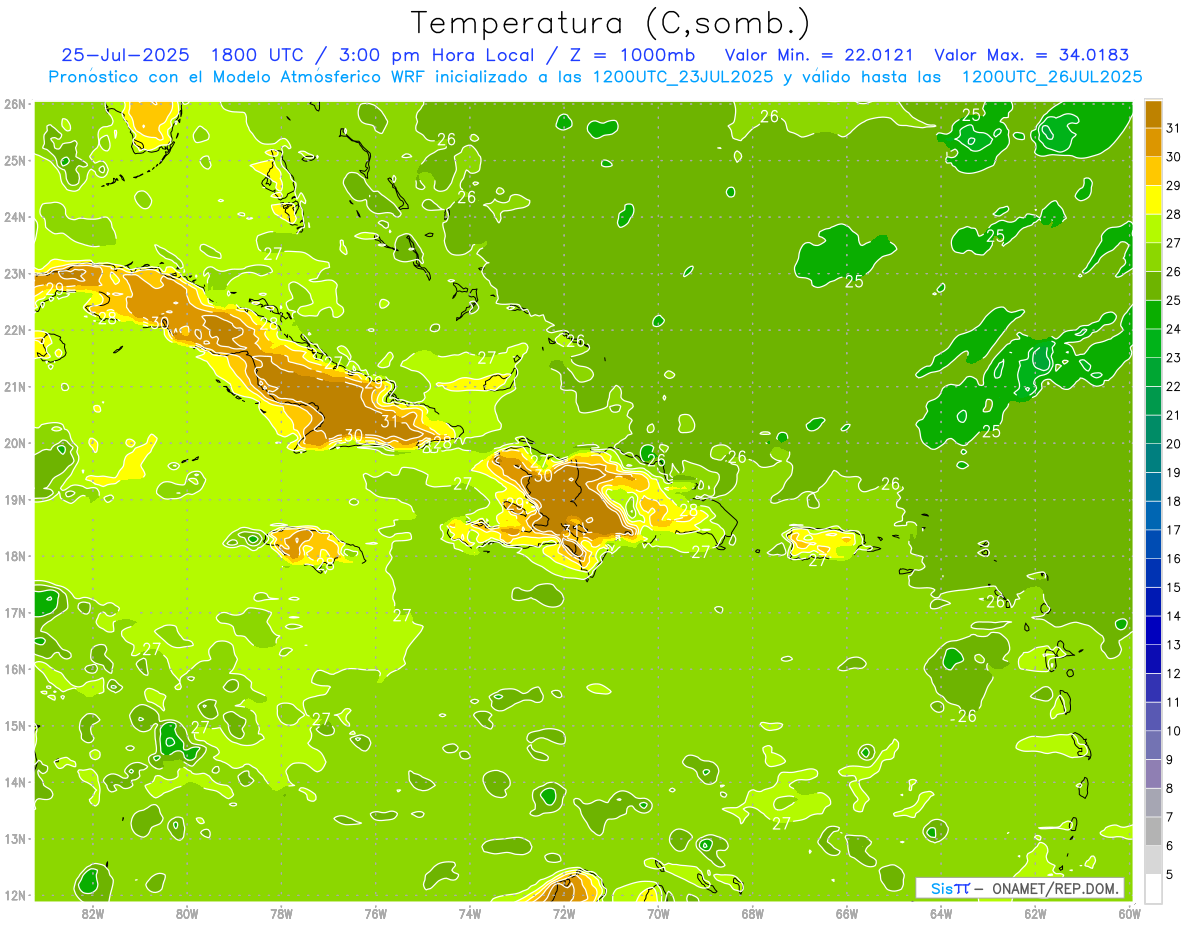
Task: Click the 'Sisπ – ONAMET/REP.DOM.' credit box
Action: (x=1019, y=888)
